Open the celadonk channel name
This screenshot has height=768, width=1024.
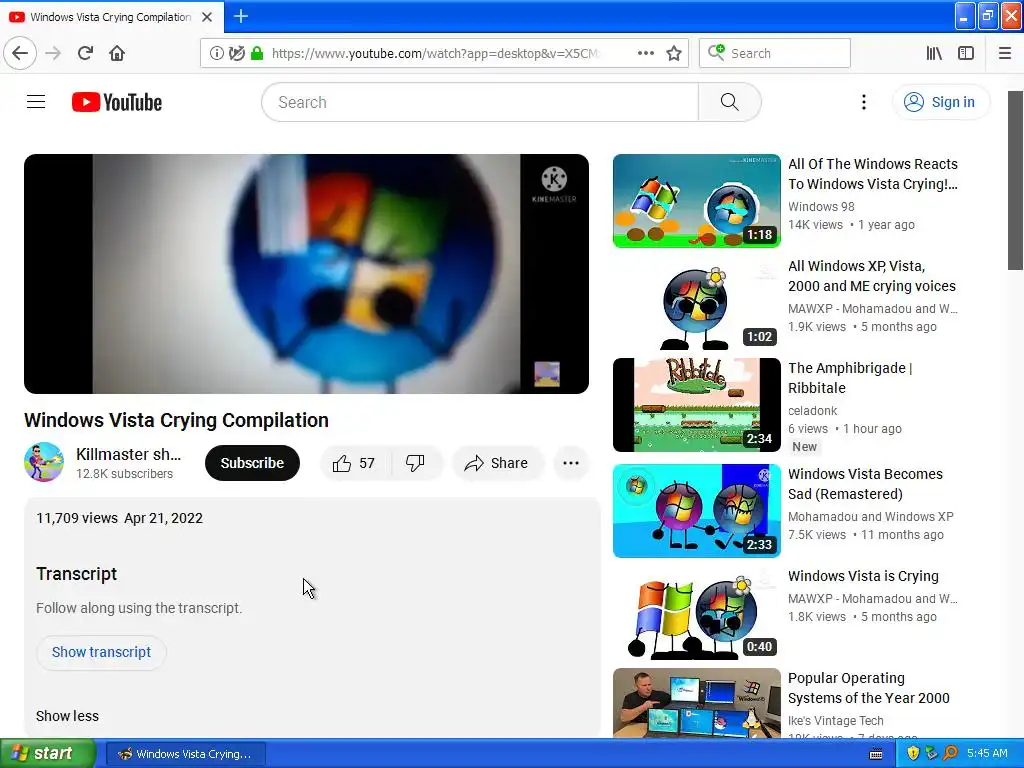click(812, 411)
